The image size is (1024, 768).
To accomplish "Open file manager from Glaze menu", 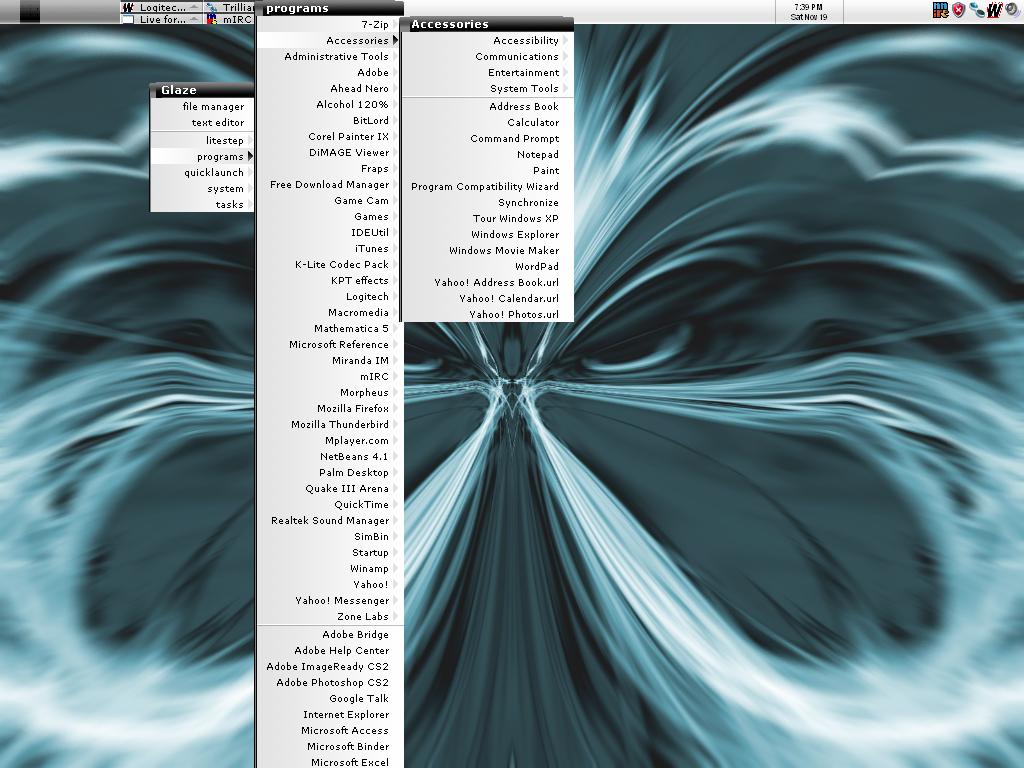I will tap(202, 106).
